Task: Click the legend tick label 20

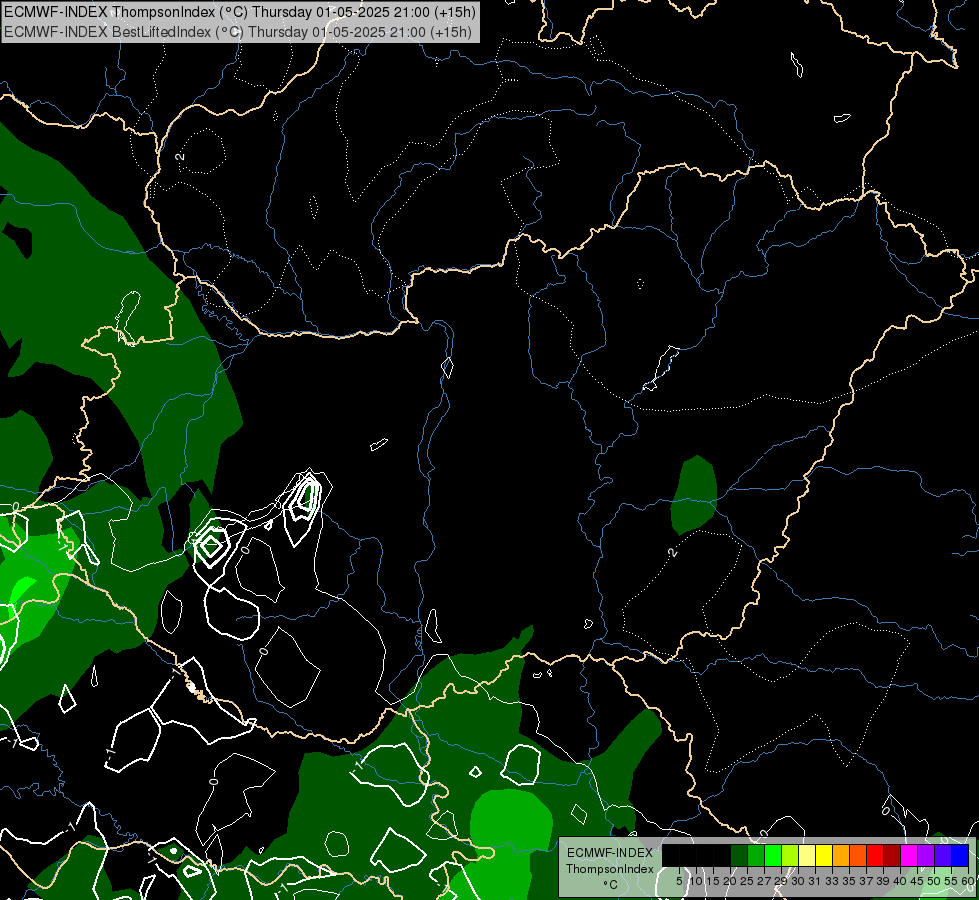Action: click(730, 881)
